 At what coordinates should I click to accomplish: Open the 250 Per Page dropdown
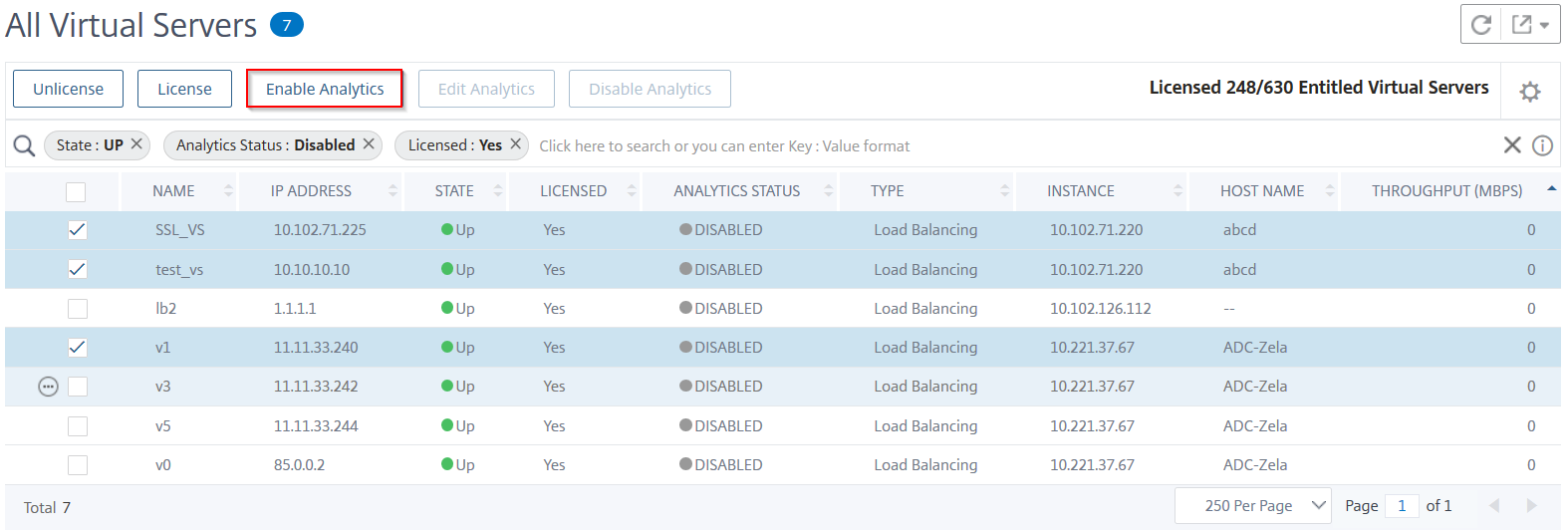pos(1253,506)
